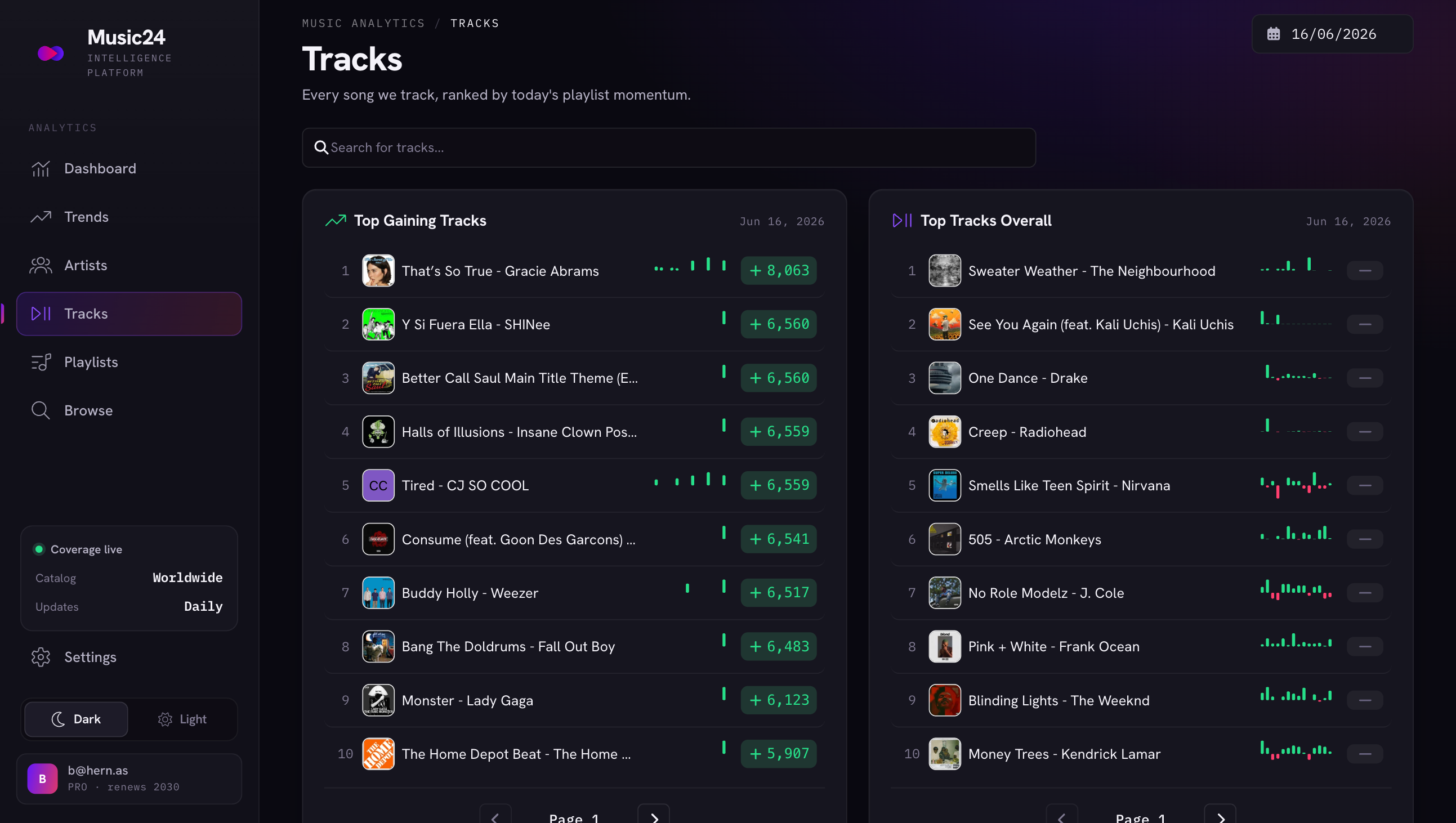Click the Top Gaining Tracks trend icon
Viewport: 1456px width, 823px height.
coord(336,221)
